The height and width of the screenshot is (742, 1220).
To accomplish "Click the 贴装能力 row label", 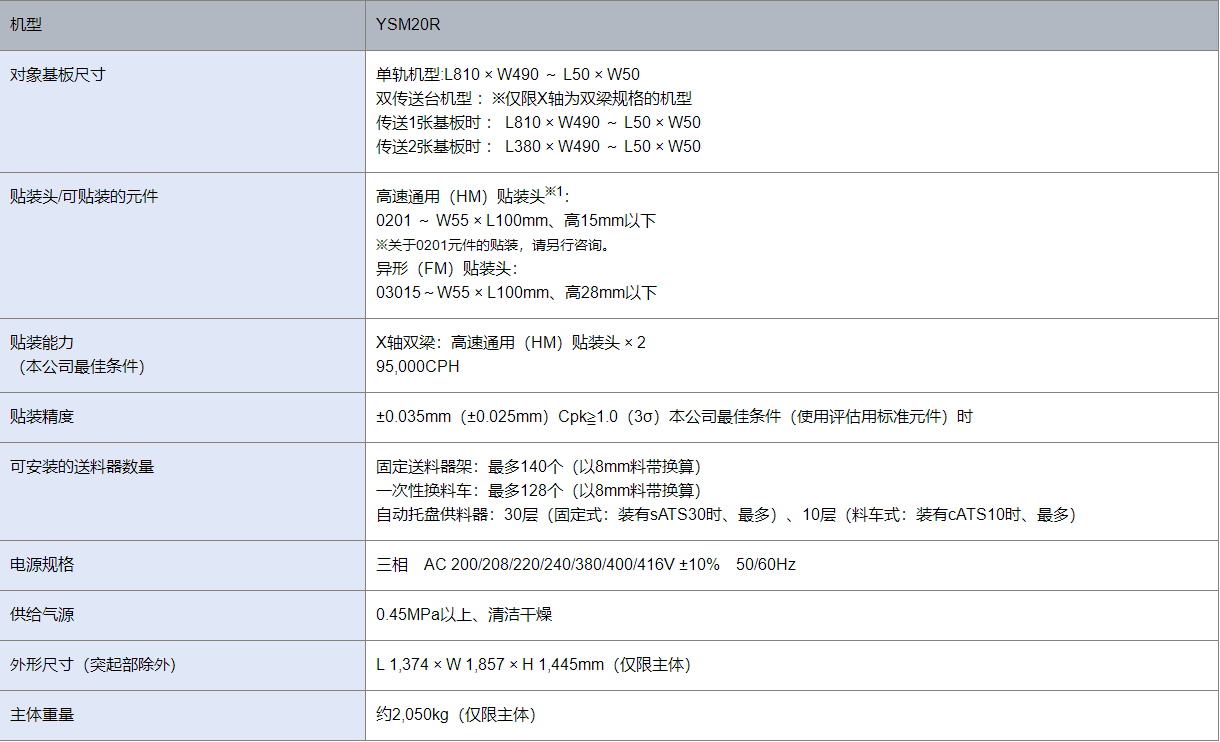I will coord(42,343).
